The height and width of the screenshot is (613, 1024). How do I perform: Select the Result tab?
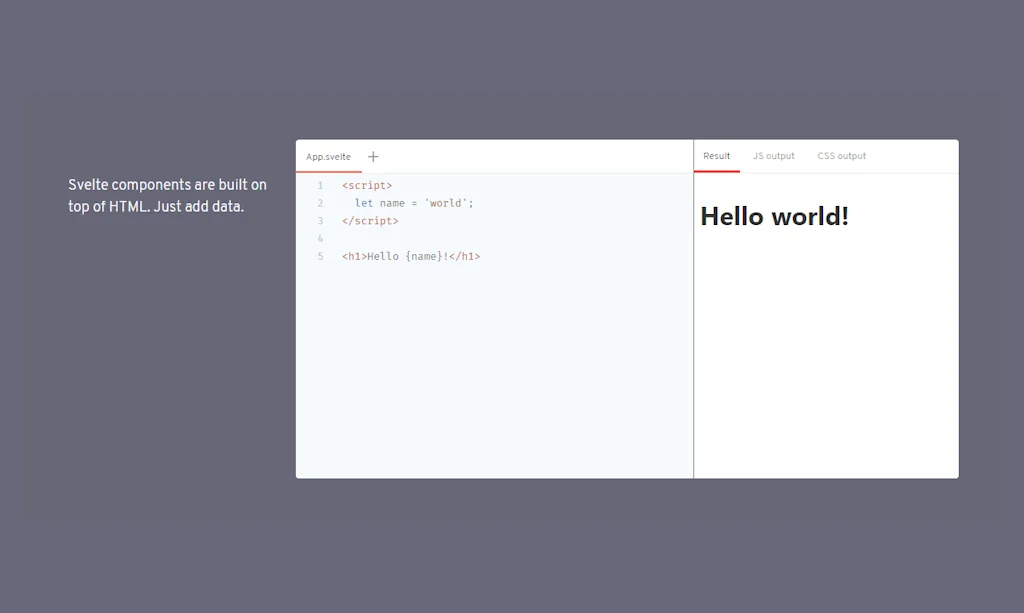pyautogui.click(x=717, y=156)
